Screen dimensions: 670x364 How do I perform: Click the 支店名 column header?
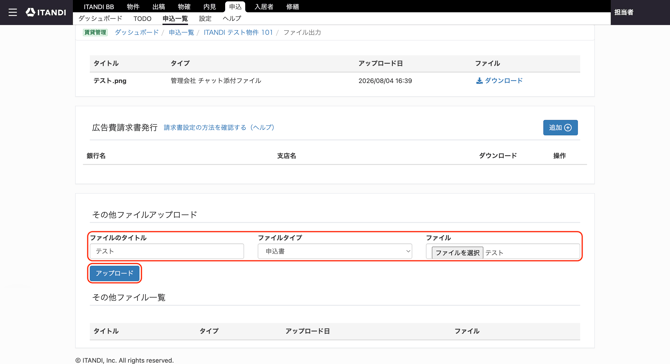tap(286, 156)
